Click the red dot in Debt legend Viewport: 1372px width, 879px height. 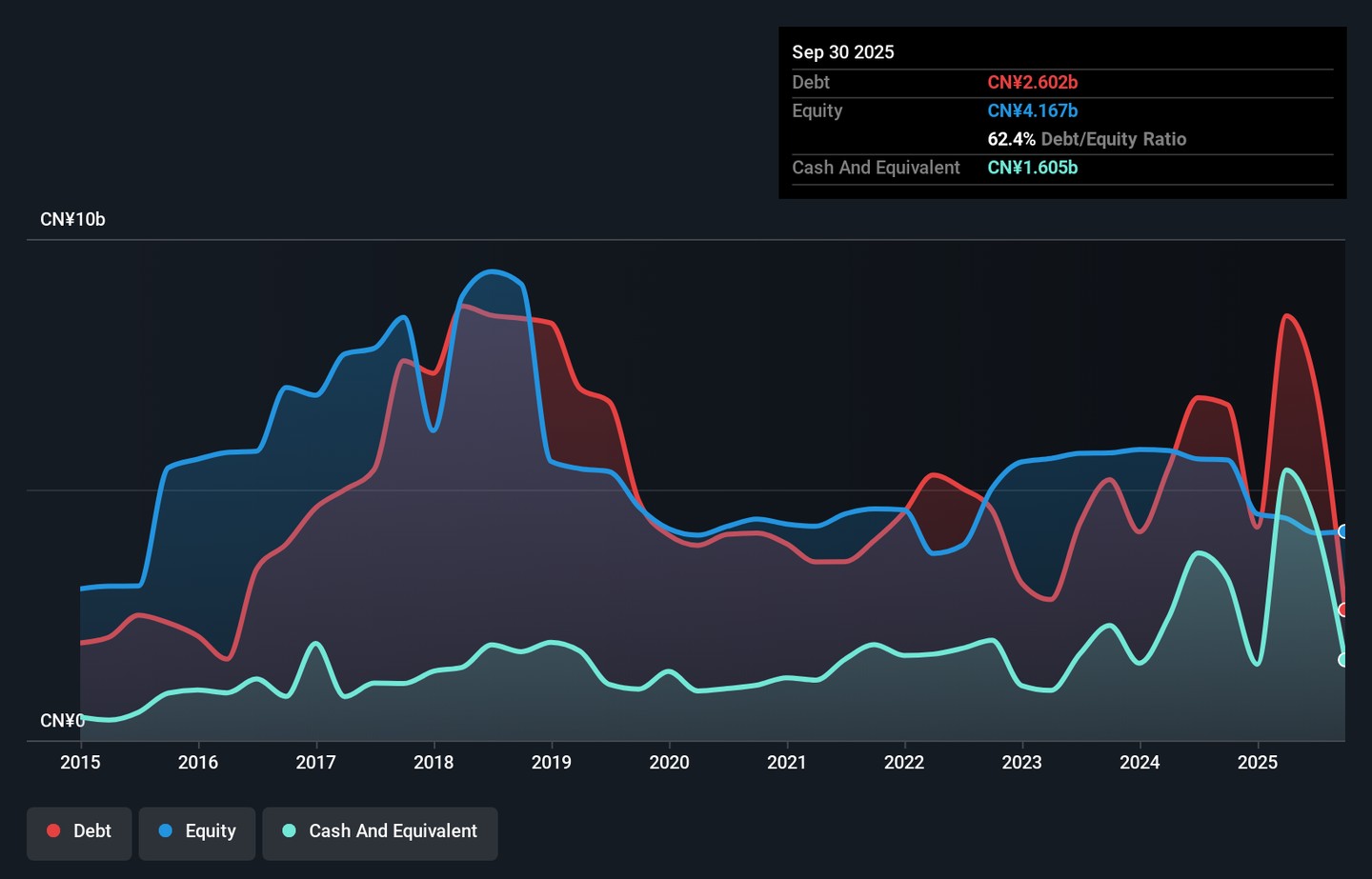click(54, 831)
